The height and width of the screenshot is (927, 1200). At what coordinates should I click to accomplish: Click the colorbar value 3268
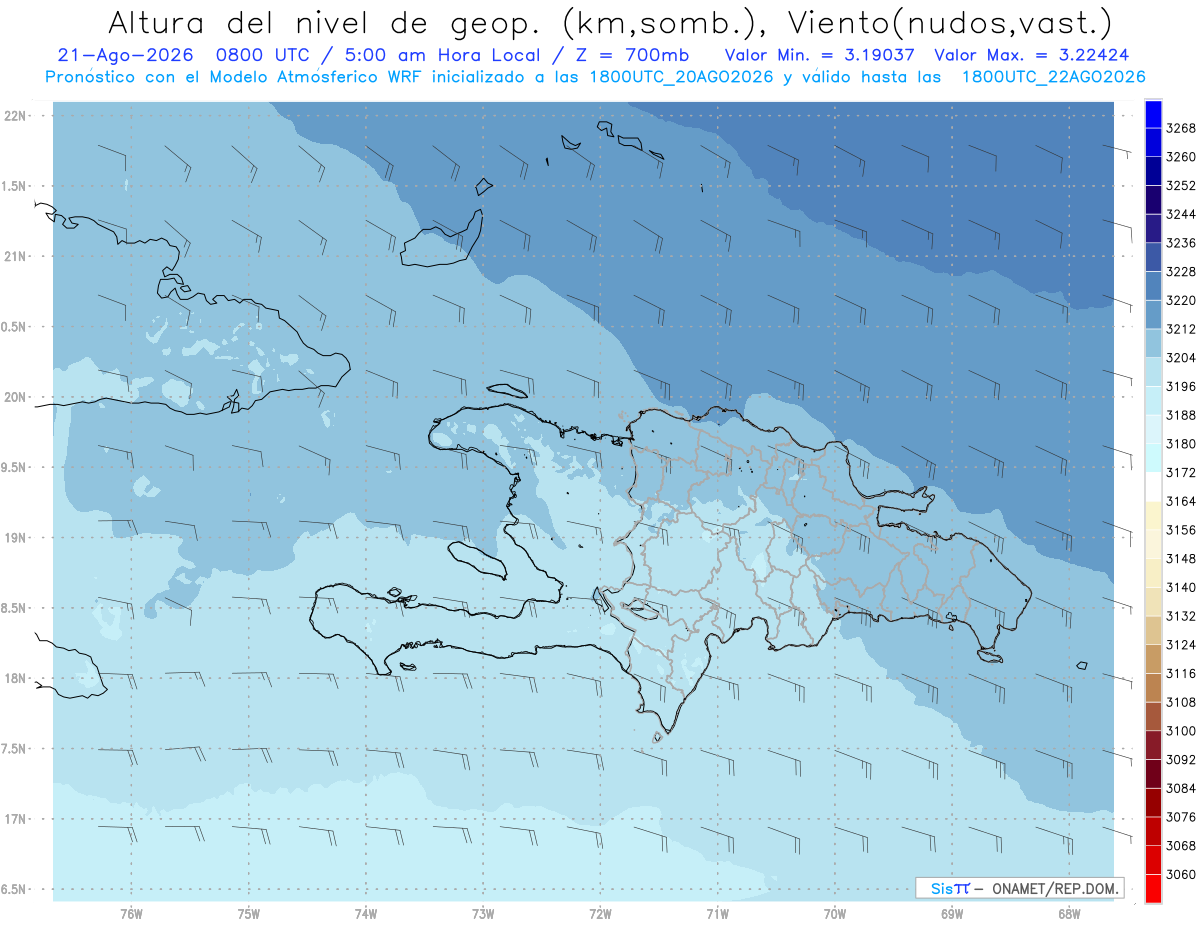click(x=1180, y=128)
